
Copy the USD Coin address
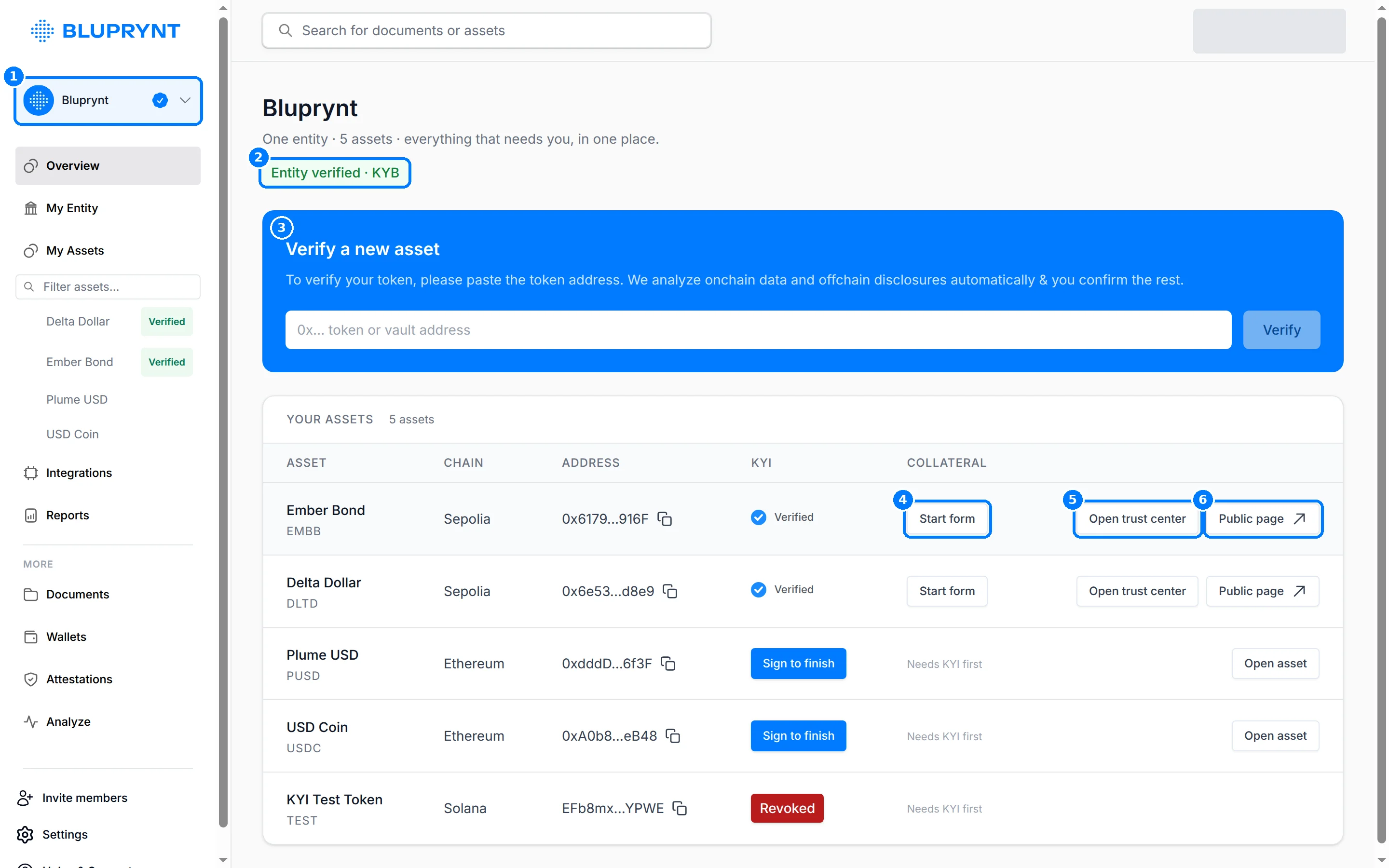pos(673,735)
